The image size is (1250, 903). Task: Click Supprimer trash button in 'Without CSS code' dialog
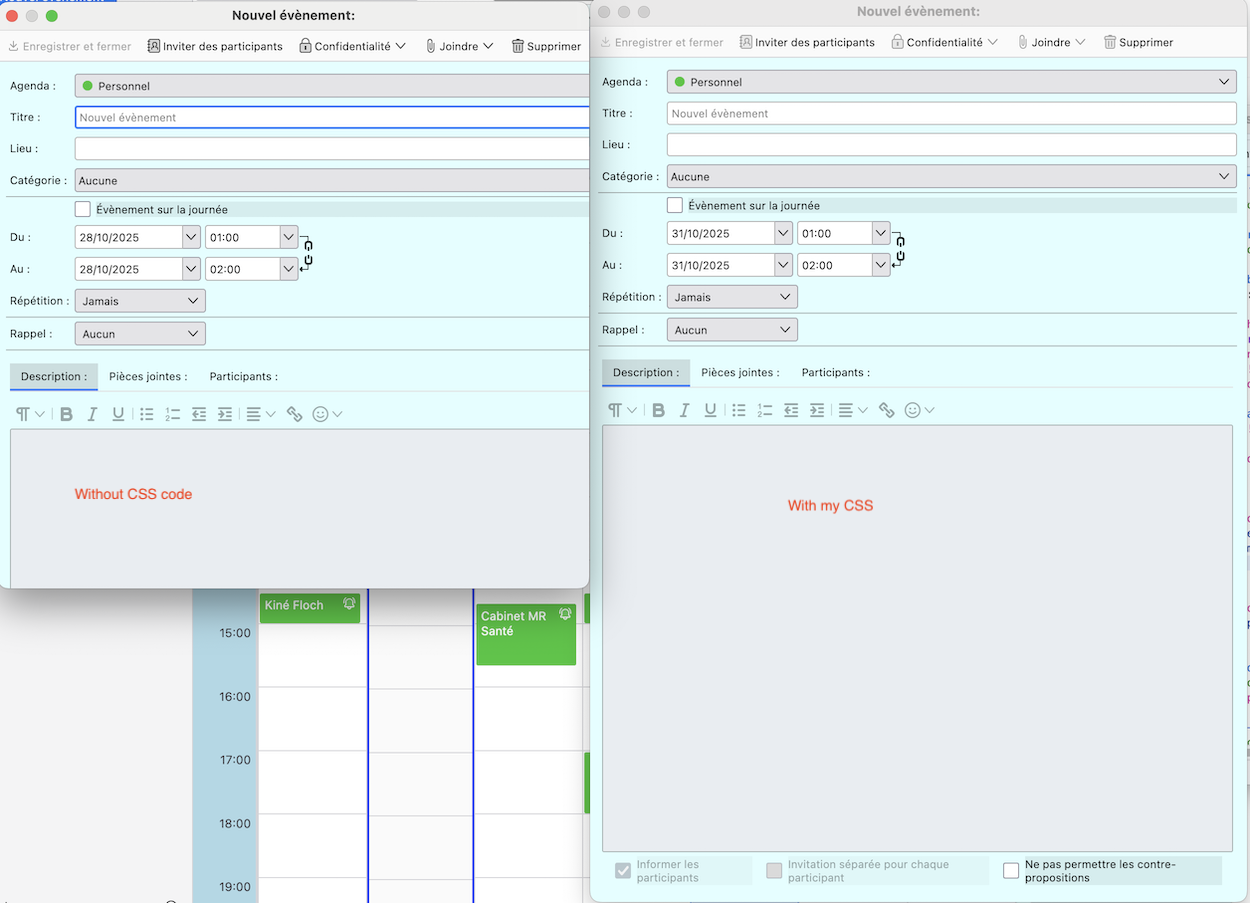pyautogui.click(x=546, y=46)
